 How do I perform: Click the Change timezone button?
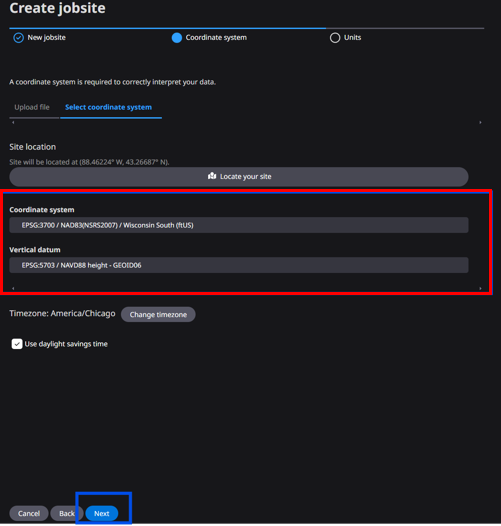[x=158, y=314]
